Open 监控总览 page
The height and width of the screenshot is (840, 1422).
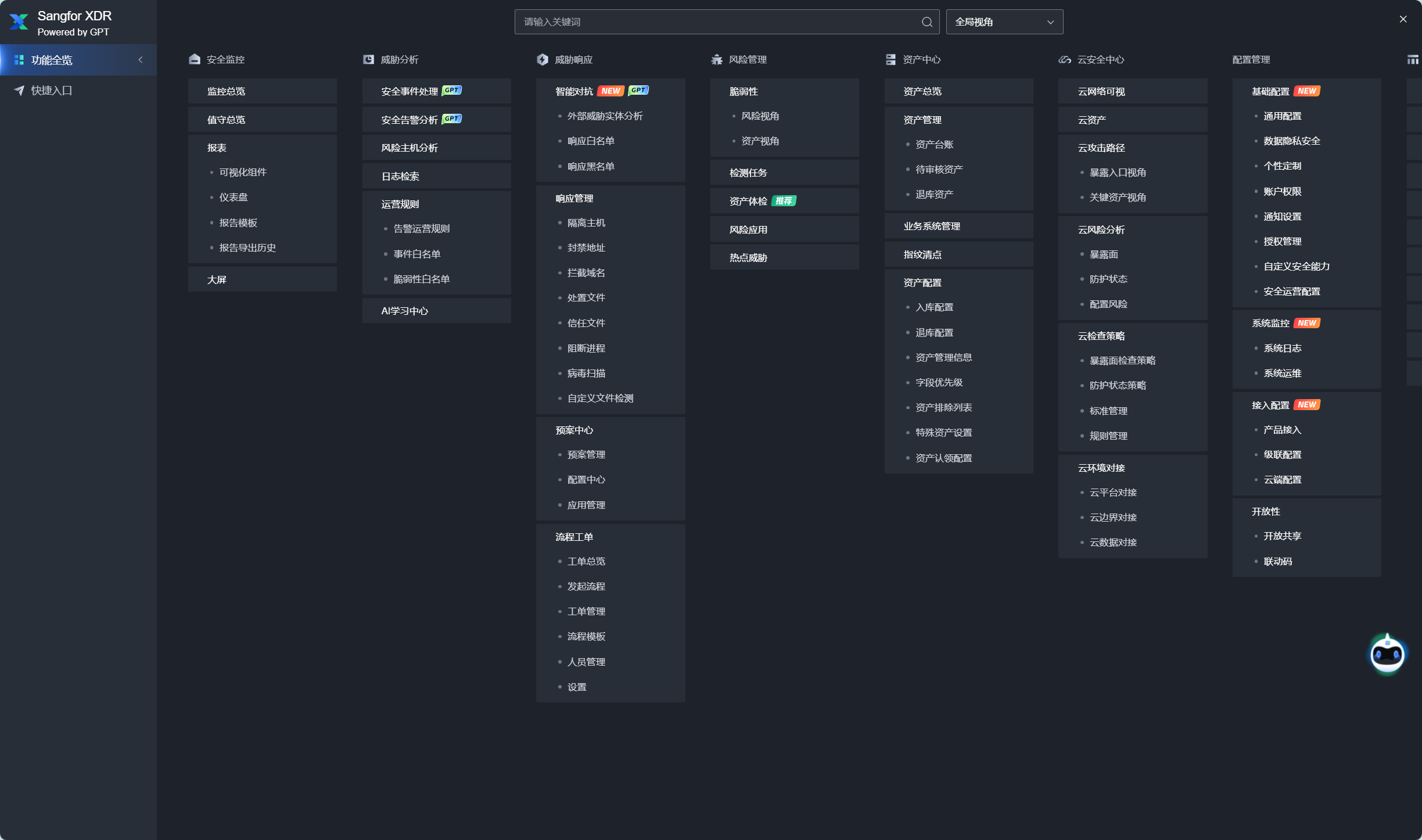[x=227, y=91]
